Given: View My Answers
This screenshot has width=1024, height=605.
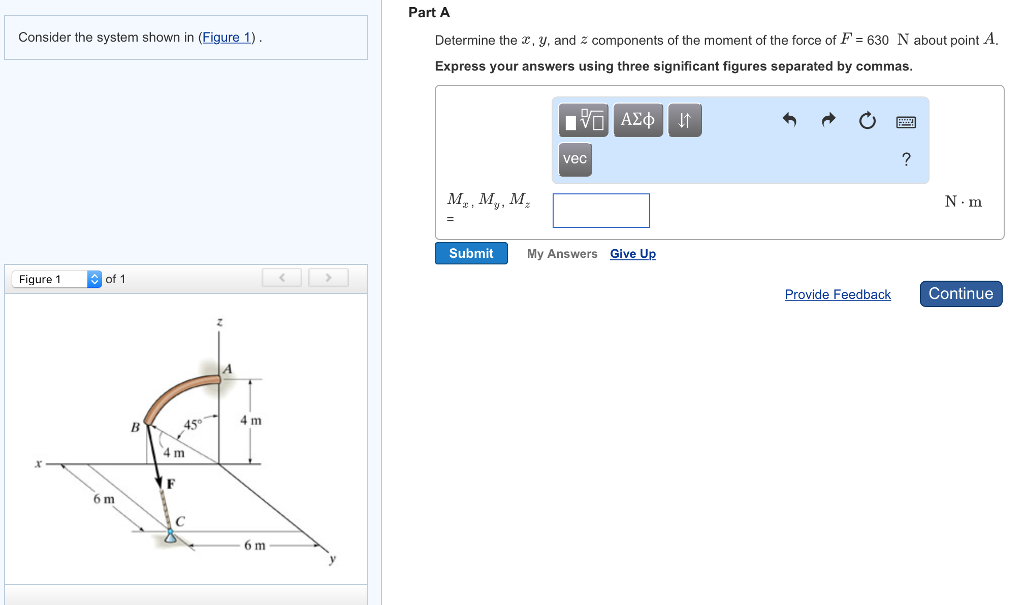Looking at the screenshot, I should 561,253.
